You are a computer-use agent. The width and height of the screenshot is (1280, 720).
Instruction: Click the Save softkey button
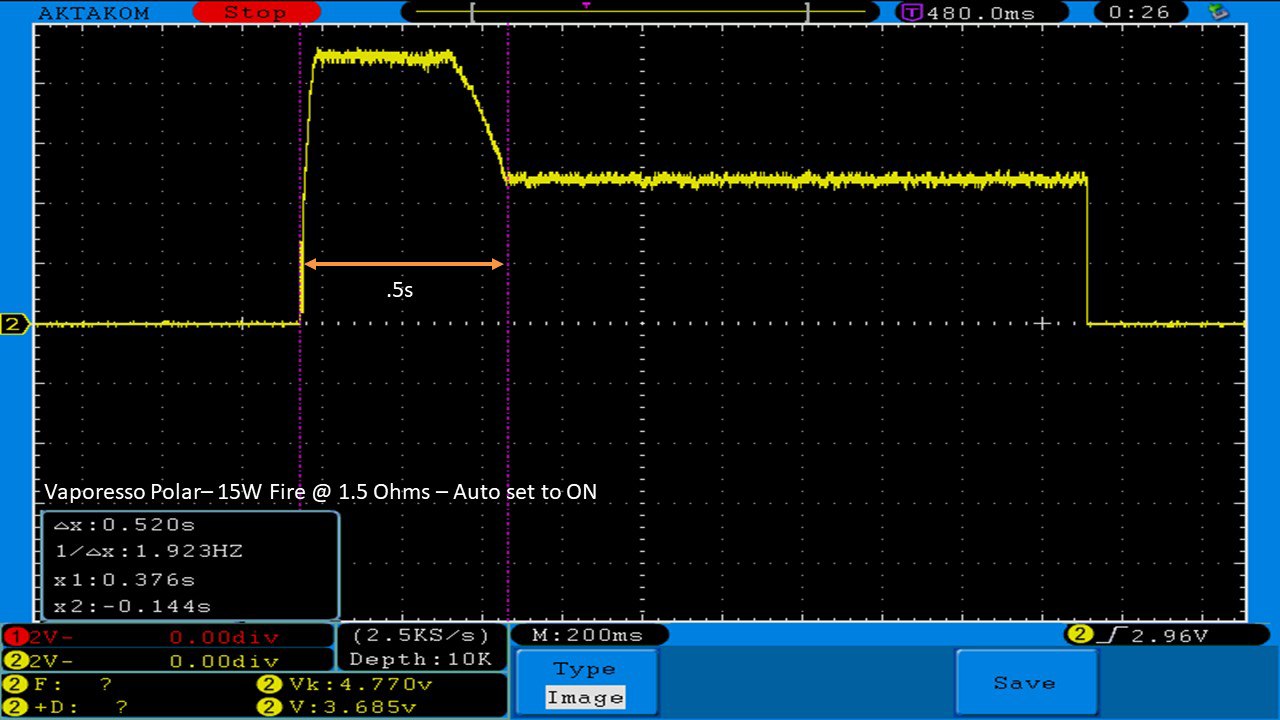tap(1025, 683)
